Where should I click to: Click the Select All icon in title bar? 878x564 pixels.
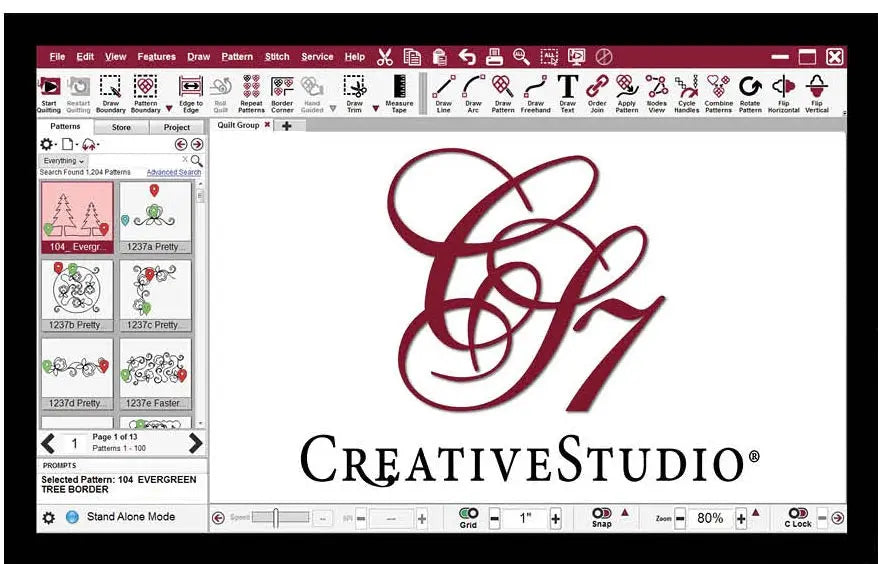(x=549, y=57)
